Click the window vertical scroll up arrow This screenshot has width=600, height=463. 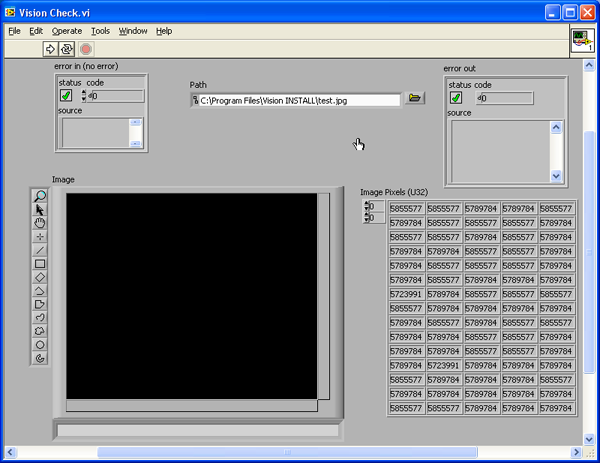click(x=589, y=65)
